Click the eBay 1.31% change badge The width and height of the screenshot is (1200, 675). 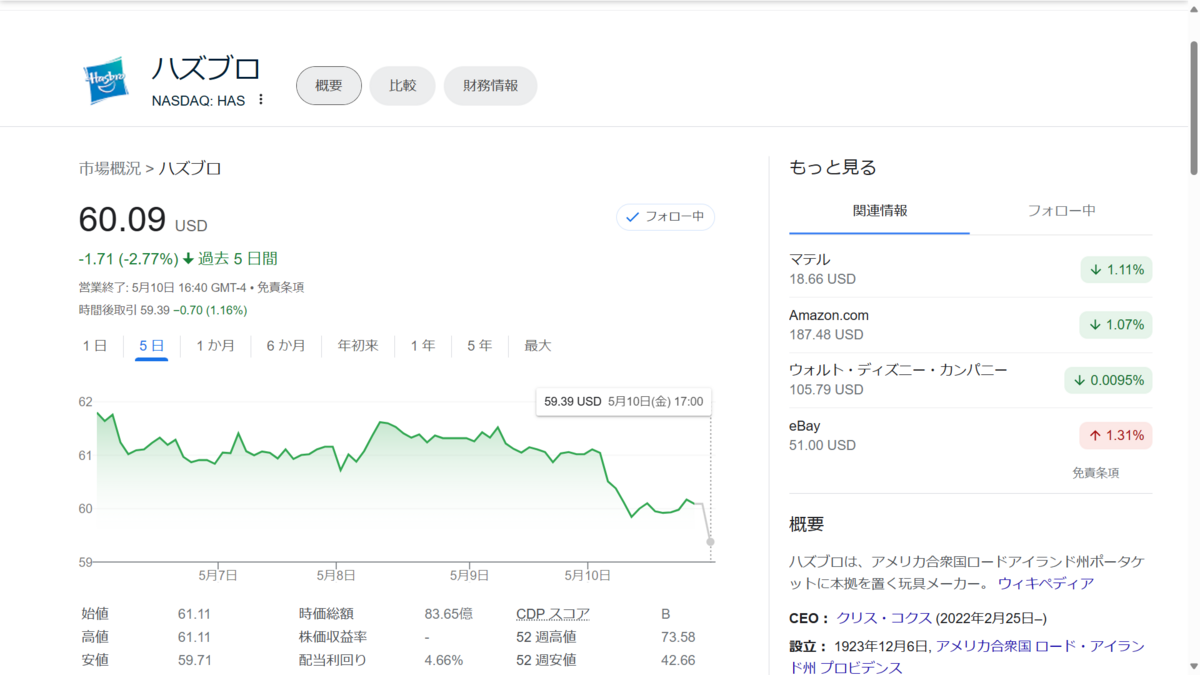[x=1116, y=436]
